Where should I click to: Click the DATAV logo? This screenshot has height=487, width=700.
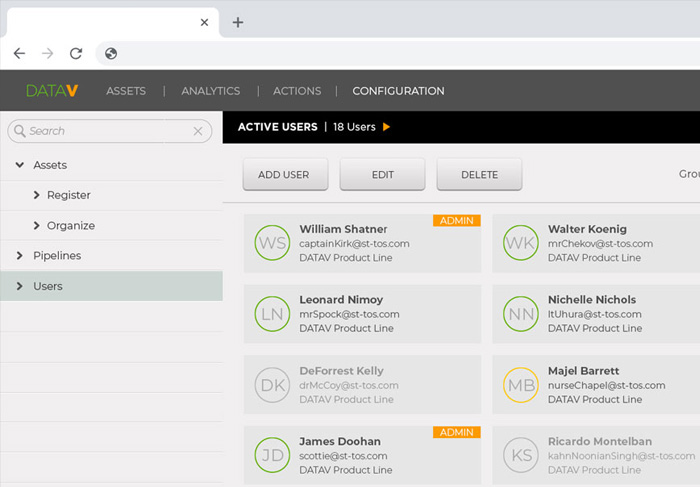[52, 91]
